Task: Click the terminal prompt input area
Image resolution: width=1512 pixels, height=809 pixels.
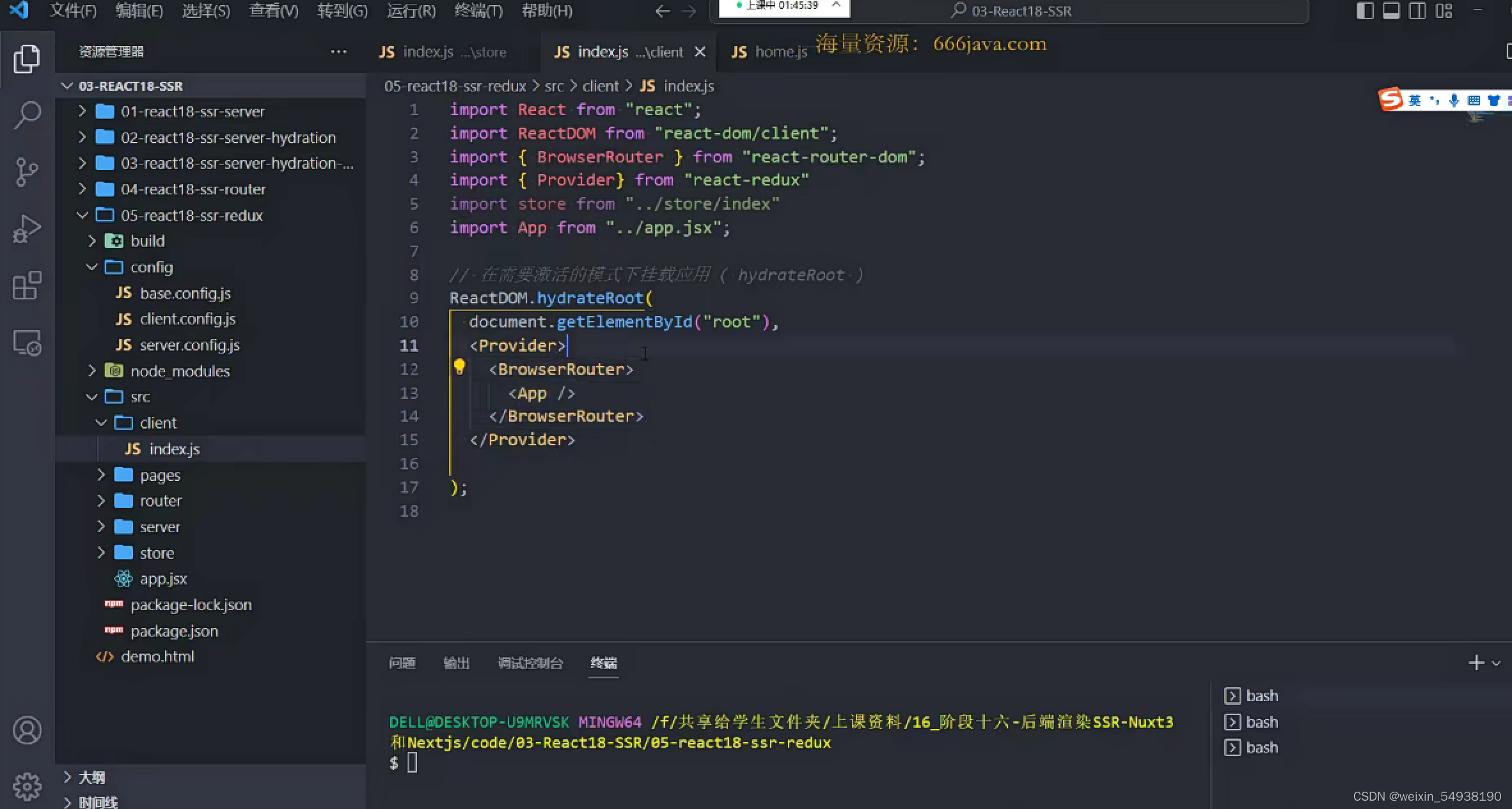Action: [x=412, y=762]
